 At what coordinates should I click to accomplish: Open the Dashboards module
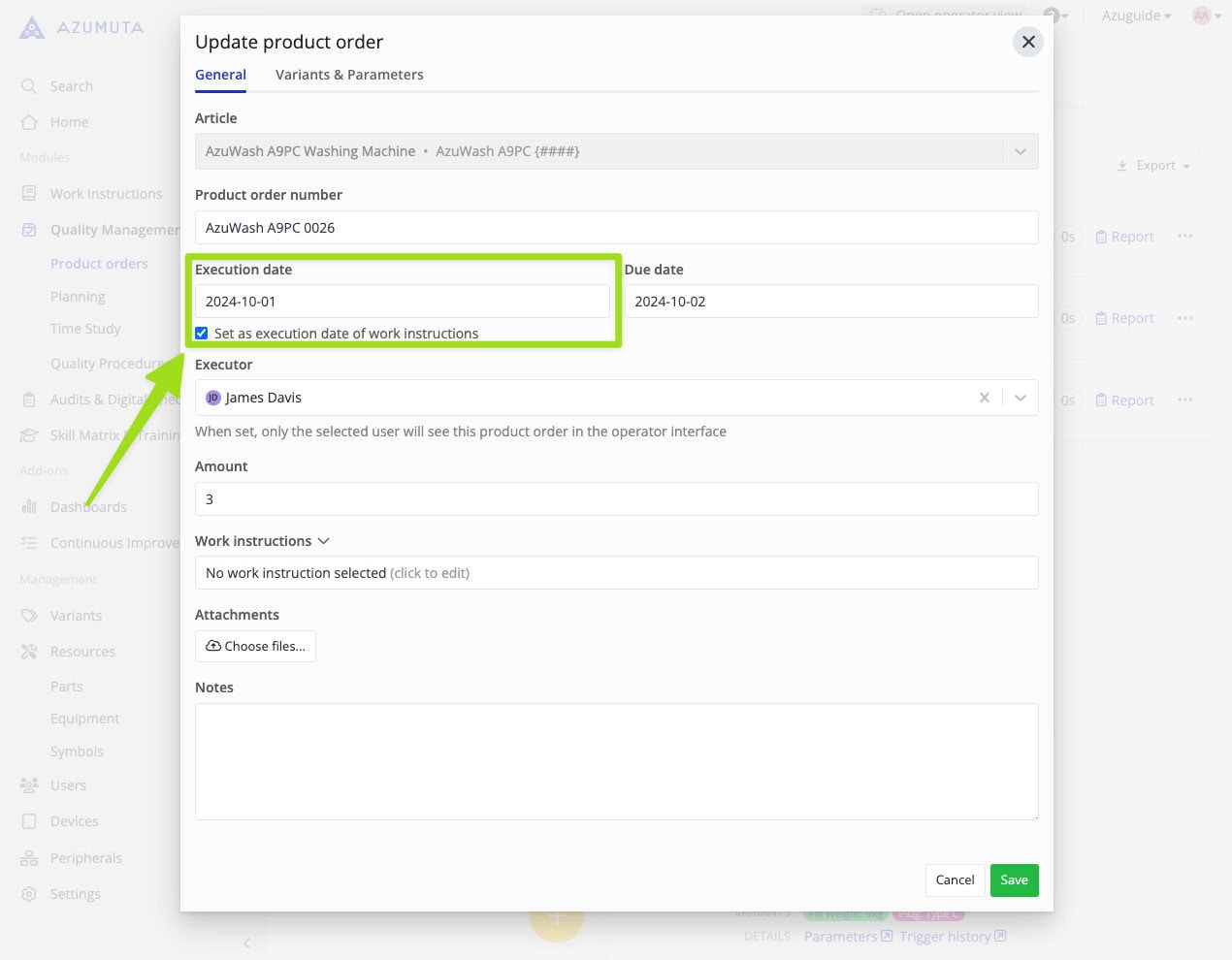click(x=88, y=506)
